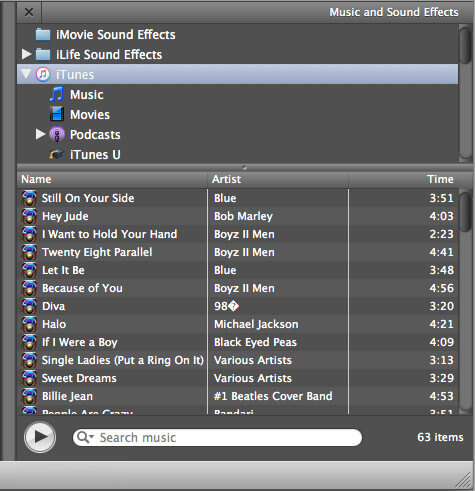This screenshot has width=475, height=491.
Task: Click #1 Beatles Cover Band artist cell
Action: pyautogui.click(x=273, y=396)
